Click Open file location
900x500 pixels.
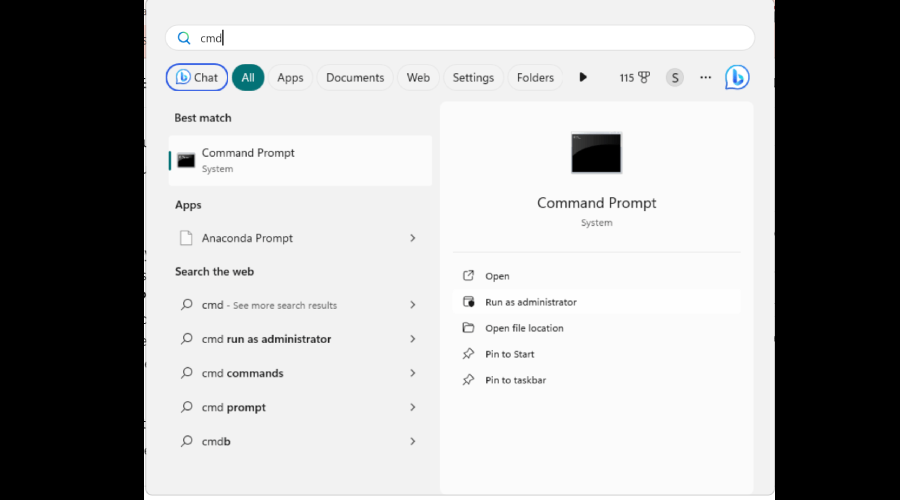tap(524, 328)
